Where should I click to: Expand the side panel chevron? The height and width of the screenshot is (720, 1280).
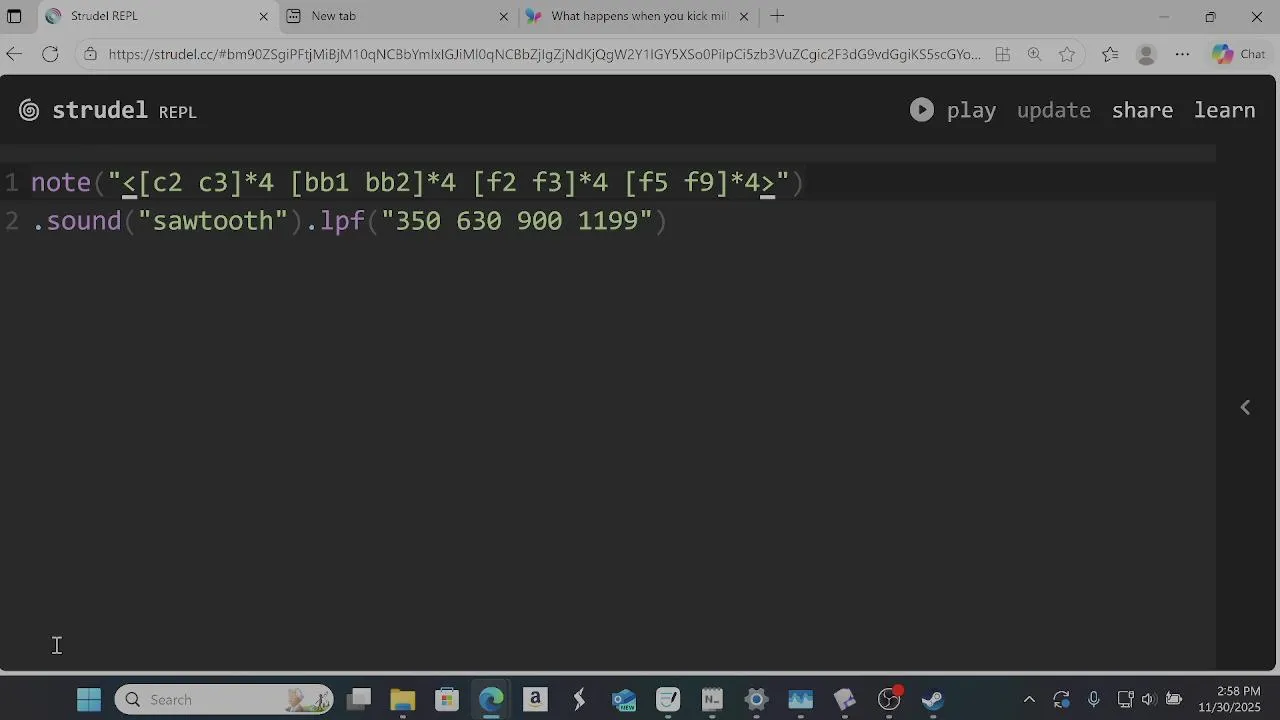click(1245, 407)
